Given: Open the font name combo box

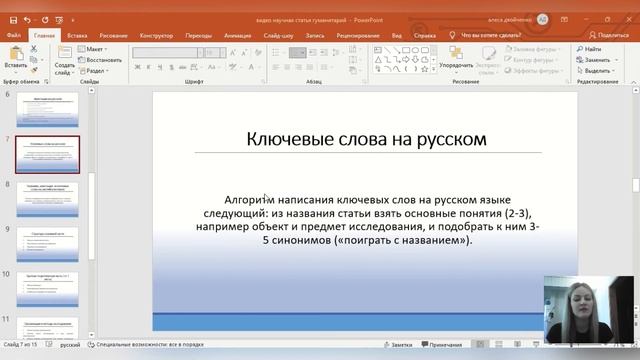Looking at the screenshot, I should tap(168, 53).
